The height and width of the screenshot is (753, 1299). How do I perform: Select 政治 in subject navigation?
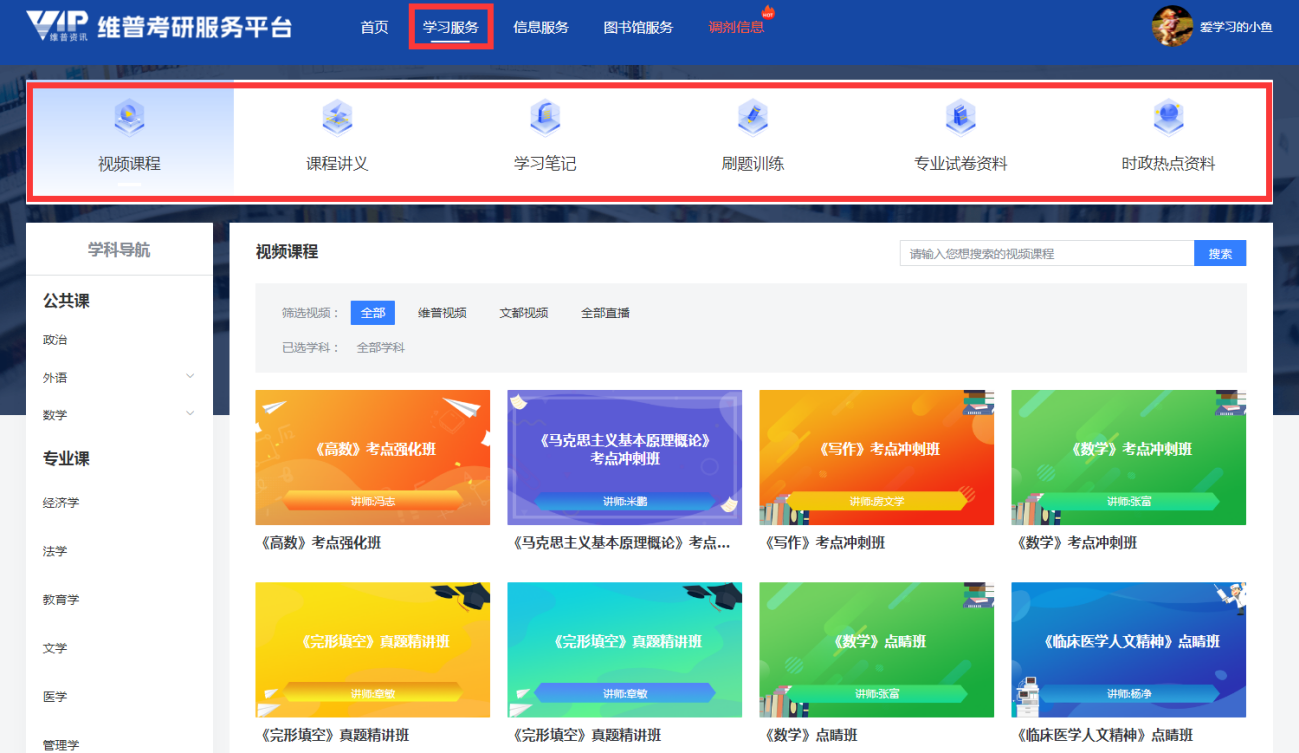pos(55,340)
